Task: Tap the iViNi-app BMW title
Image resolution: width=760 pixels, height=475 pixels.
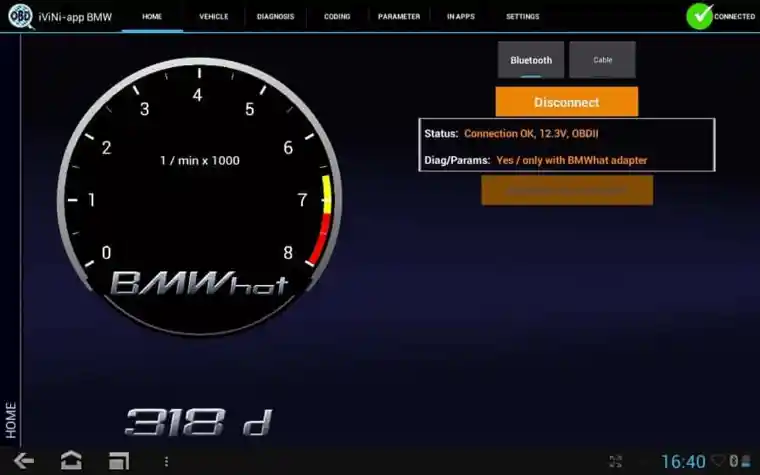Action: coord(75,17)
